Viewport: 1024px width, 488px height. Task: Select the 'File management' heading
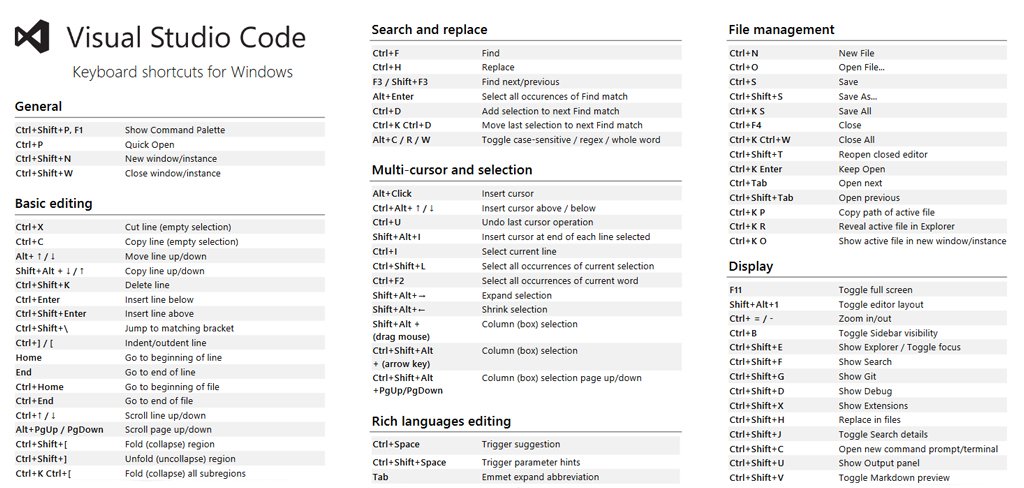(781, 29)
